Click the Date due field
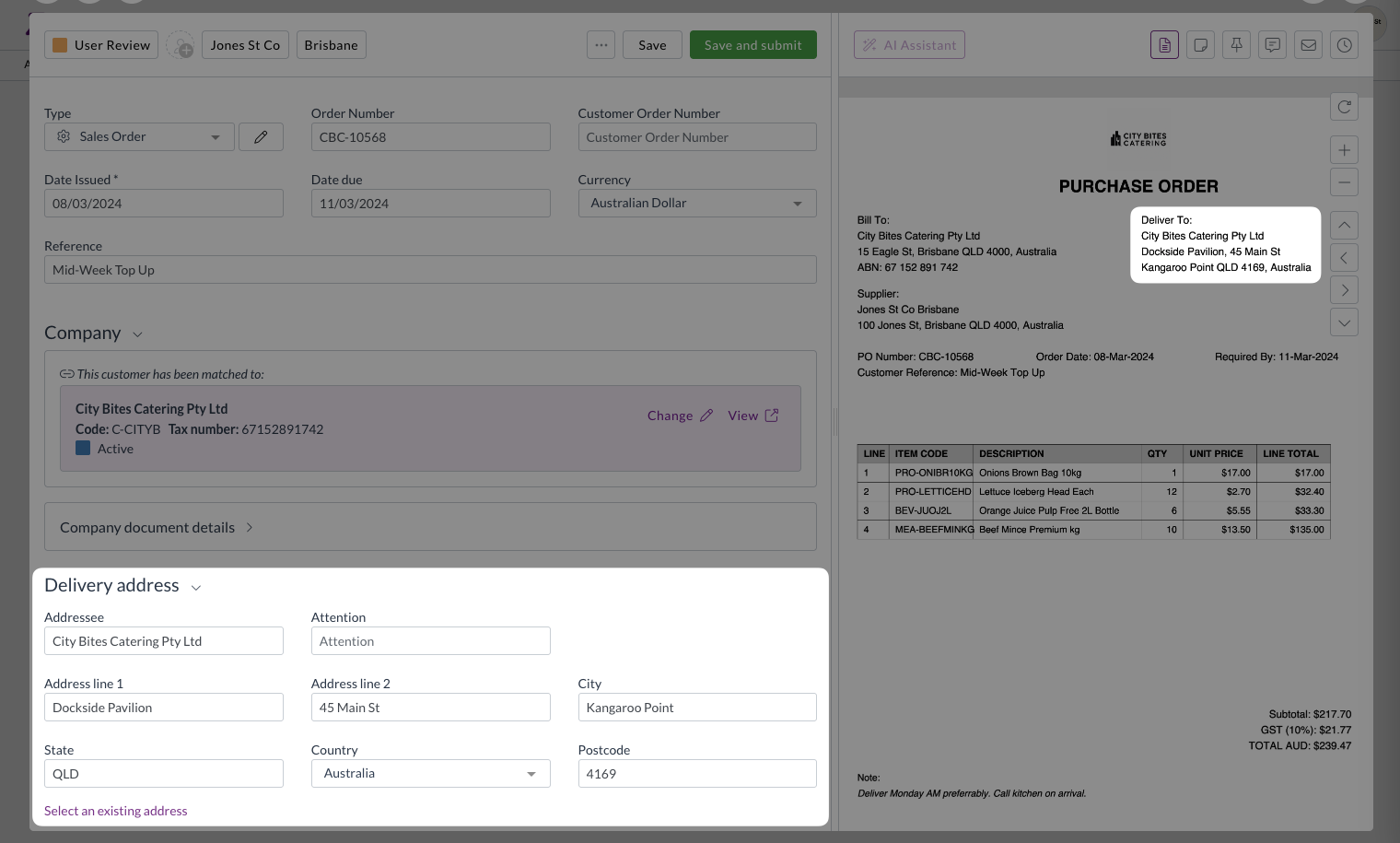This screenshot has width=1400, height=843. tap(430, 203)
